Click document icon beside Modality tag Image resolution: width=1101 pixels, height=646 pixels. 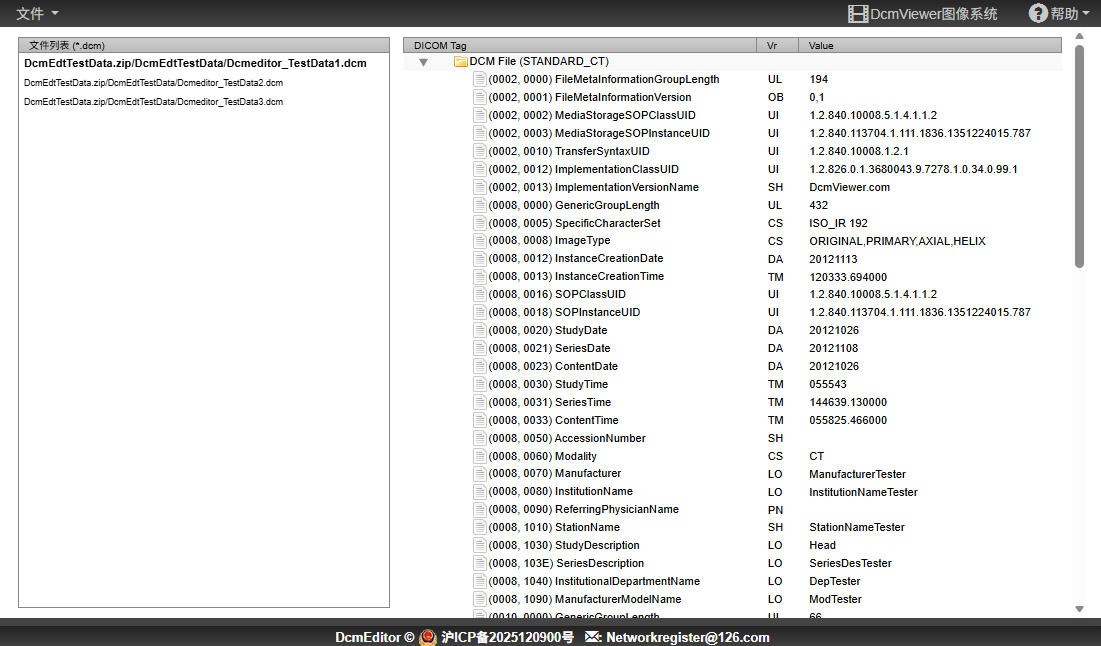tap(480, 456)
